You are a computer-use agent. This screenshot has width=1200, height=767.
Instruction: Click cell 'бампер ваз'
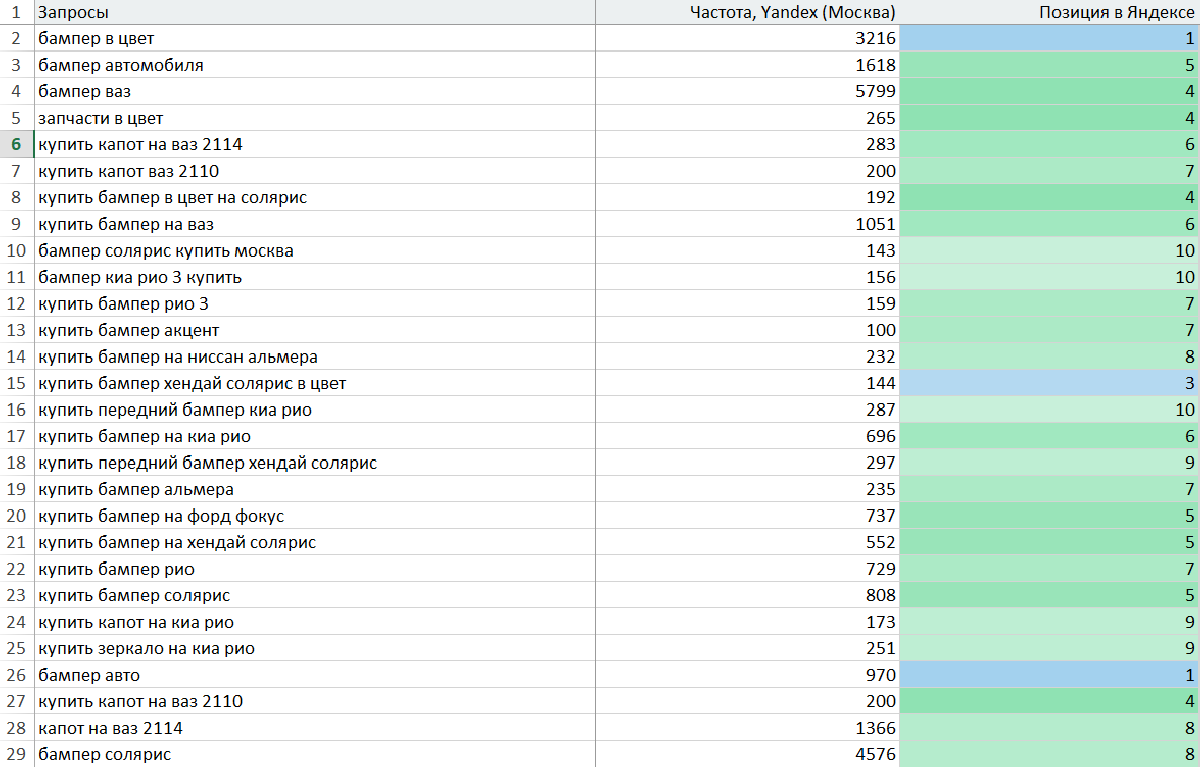coord(315,91)
